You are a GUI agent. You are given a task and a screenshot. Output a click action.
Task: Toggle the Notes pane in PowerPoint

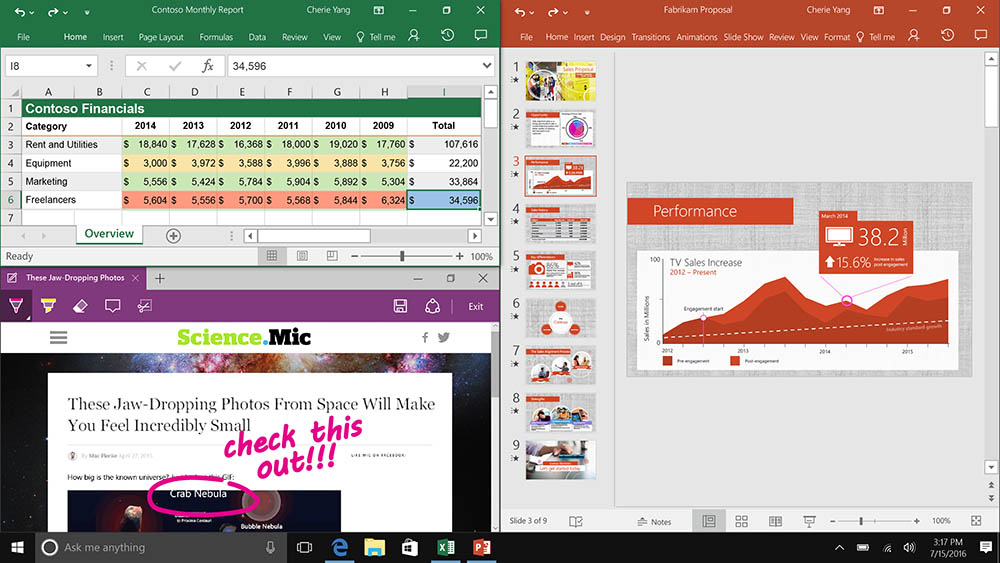pyautogui.click(x=654, y=521)
